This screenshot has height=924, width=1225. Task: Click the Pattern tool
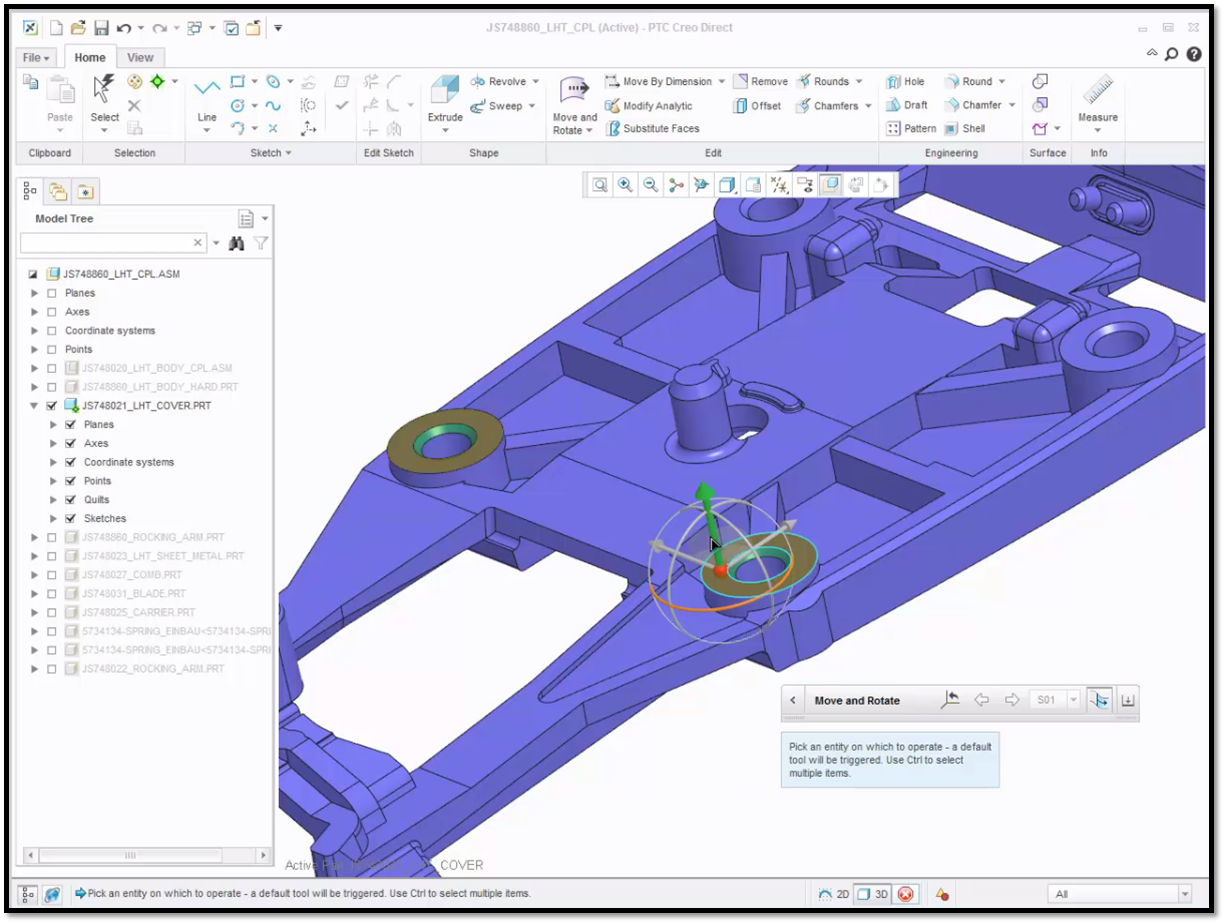click(x=911, y=129)
